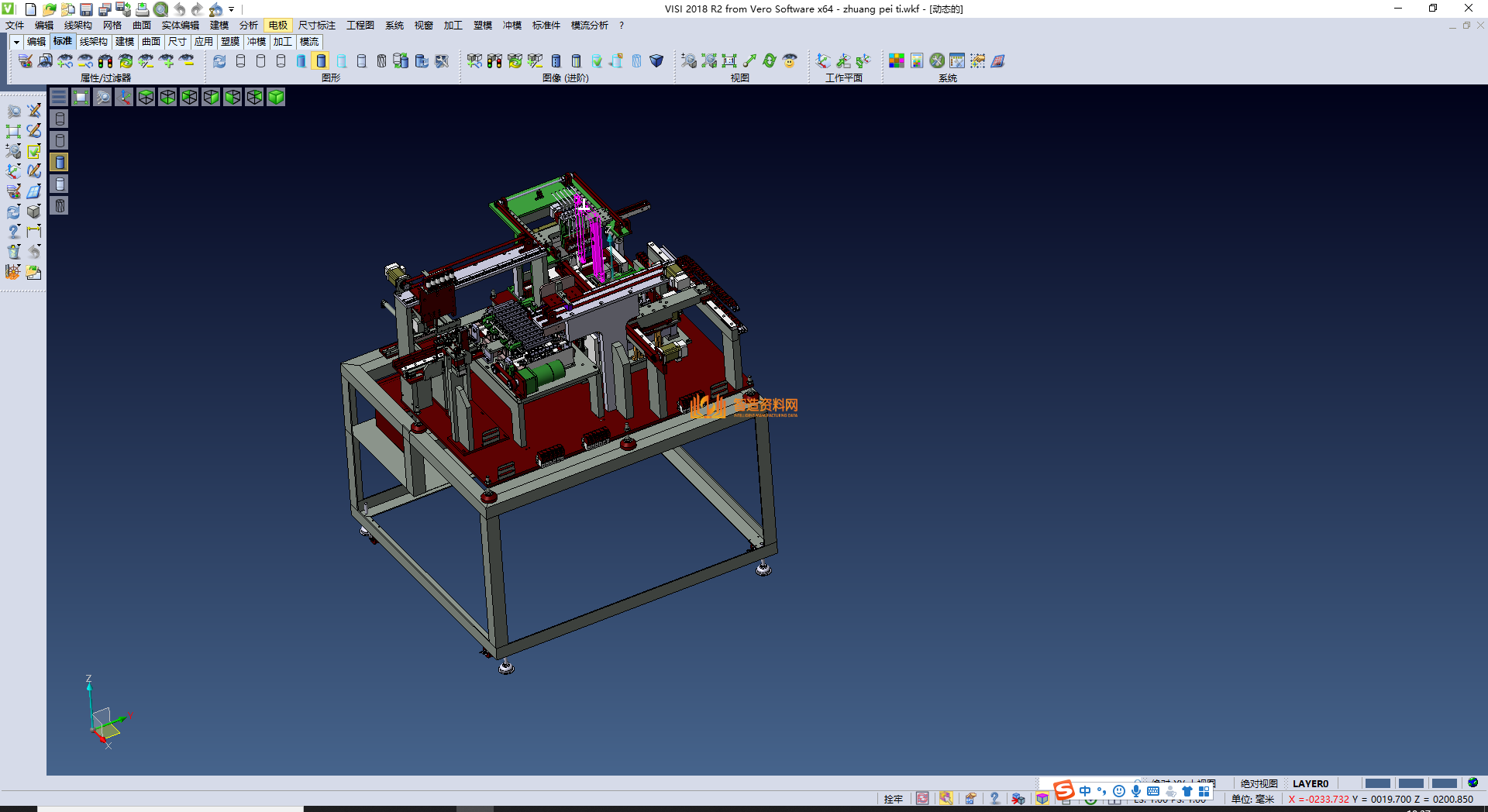1488x812 pixels.
Task: Click the Open file folder icon
Action: [x=49, y=9]
